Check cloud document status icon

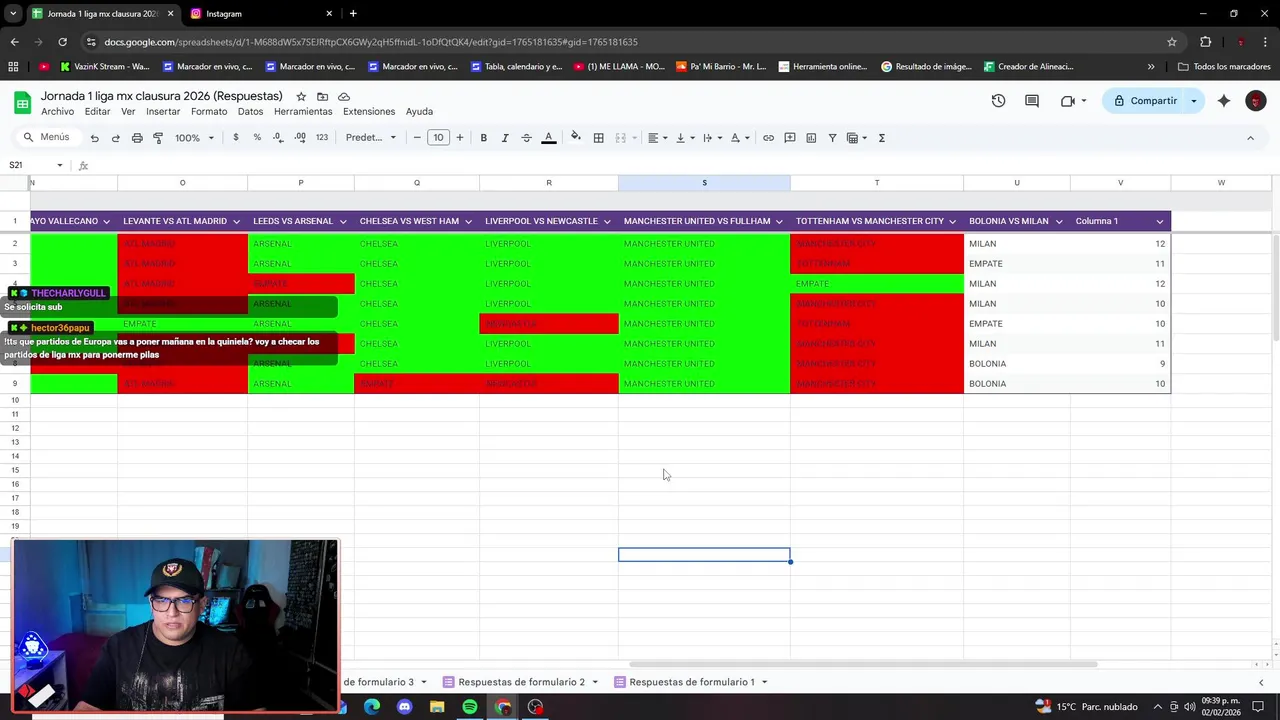(x=344, y=96)
